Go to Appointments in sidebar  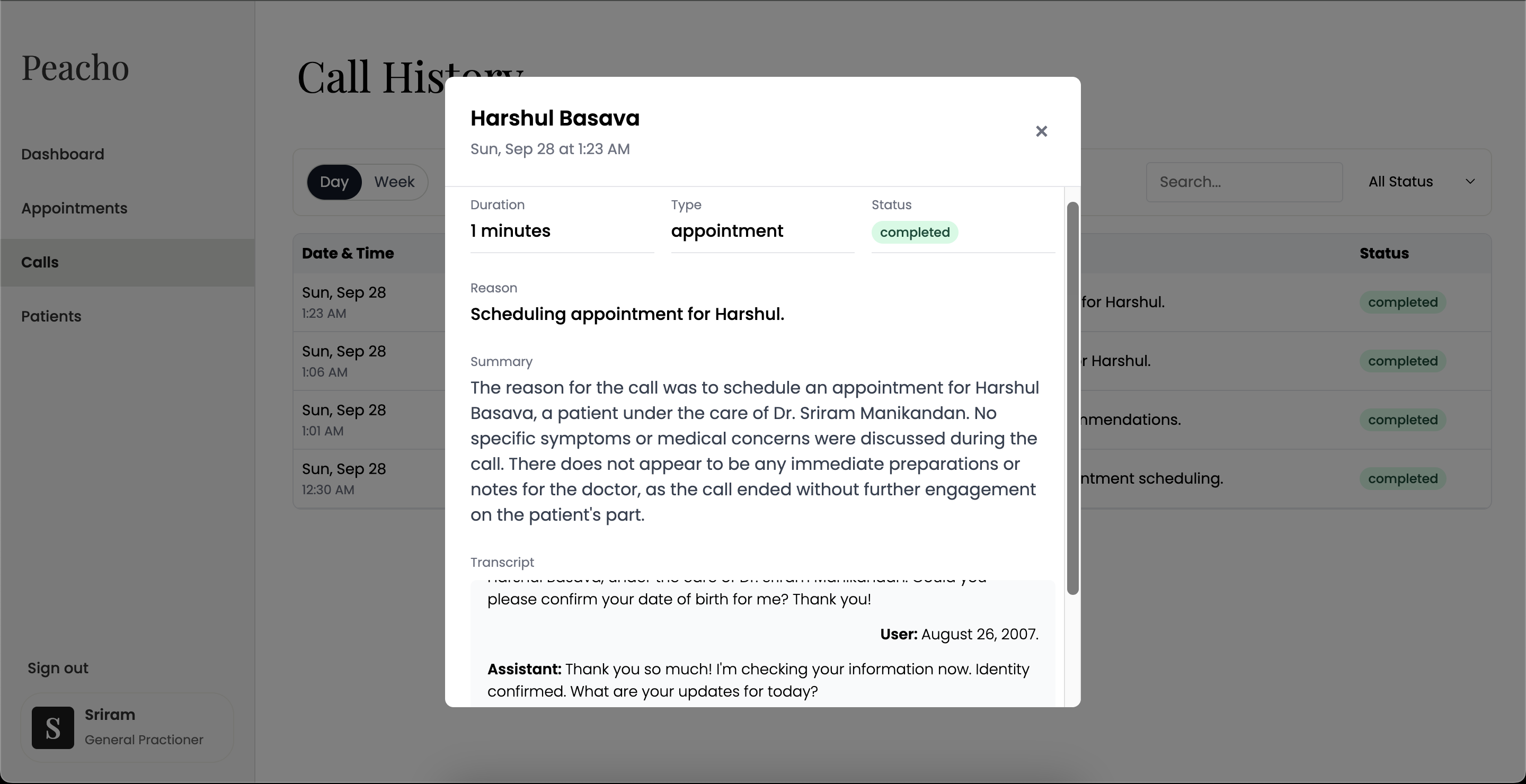click(x=74, y=208)
